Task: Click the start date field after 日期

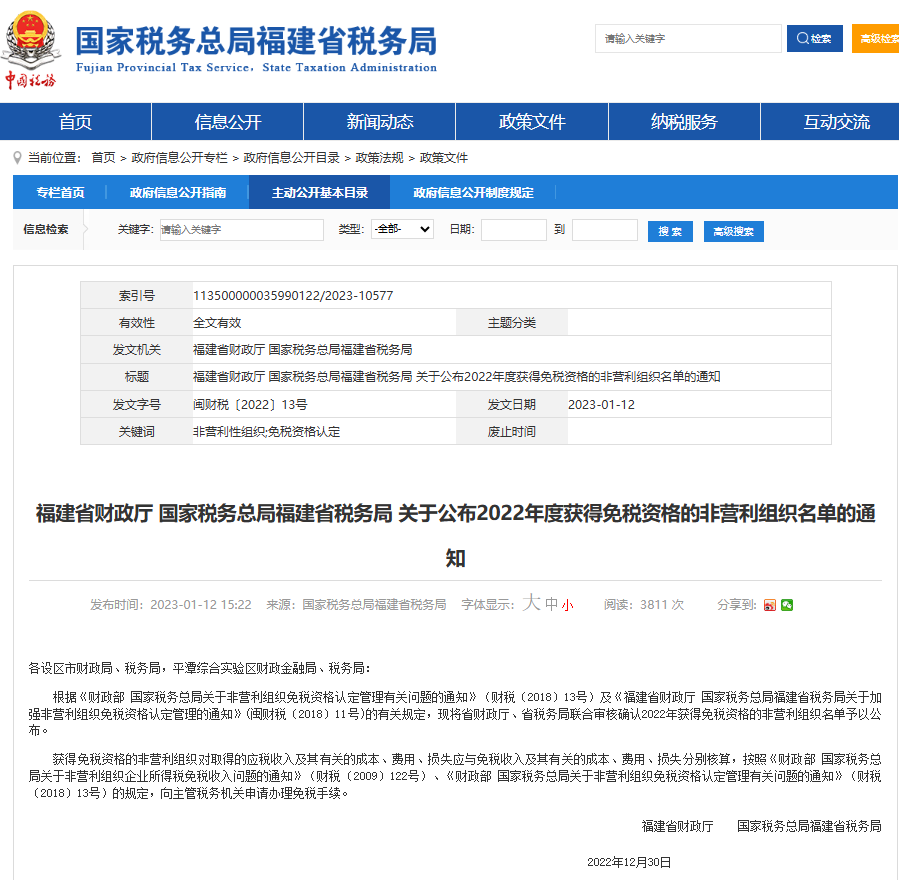Action: pyautogui.click(x=513, y=230)
